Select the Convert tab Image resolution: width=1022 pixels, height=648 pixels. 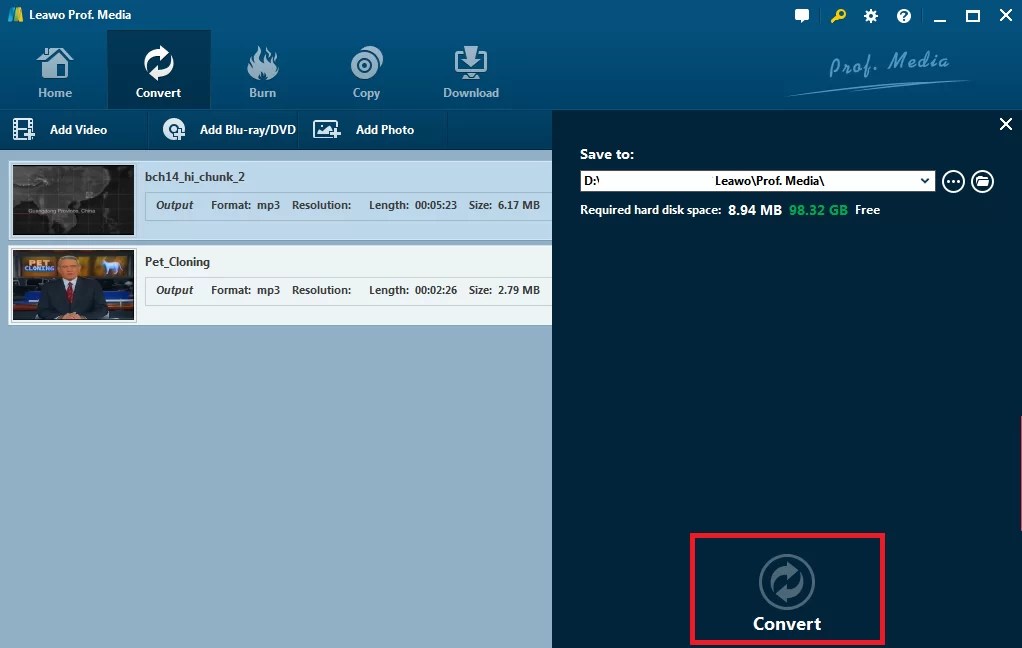[x=158, y=68]
